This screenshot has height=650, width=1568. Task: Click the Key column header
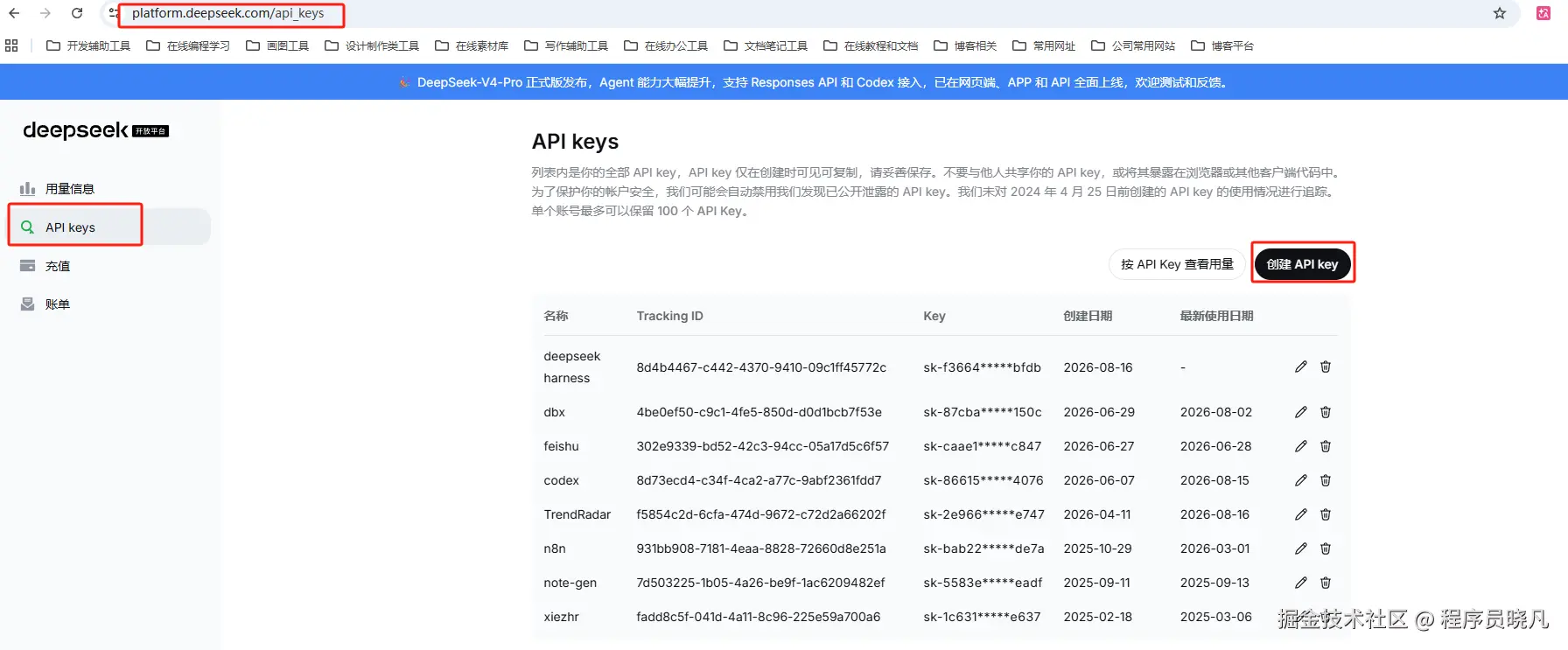(x=934, y=316)
